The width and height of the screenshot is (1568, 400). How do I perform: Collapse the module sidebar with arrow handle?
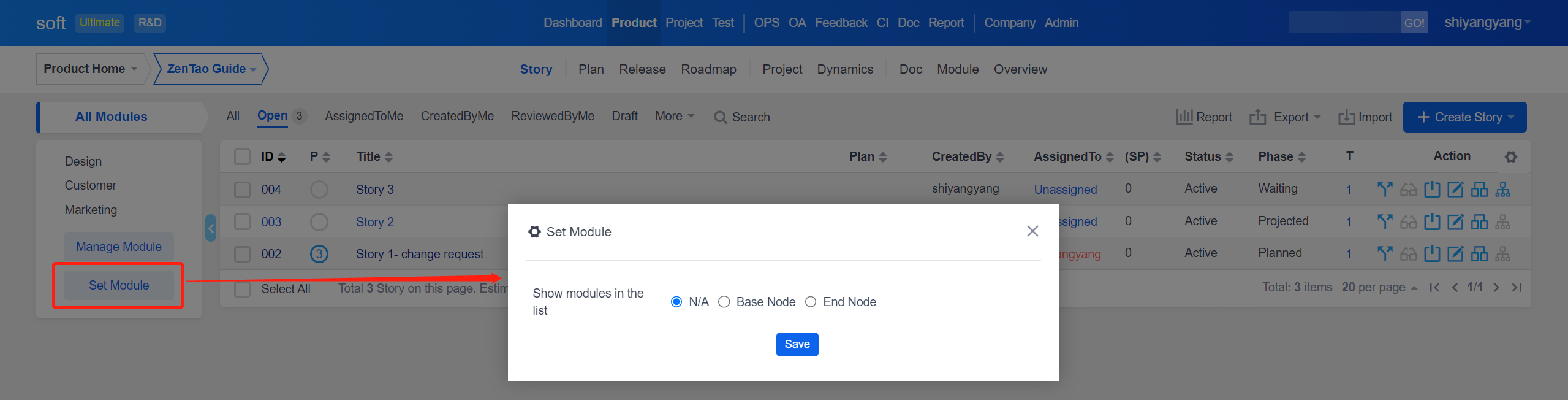(211, 228)
